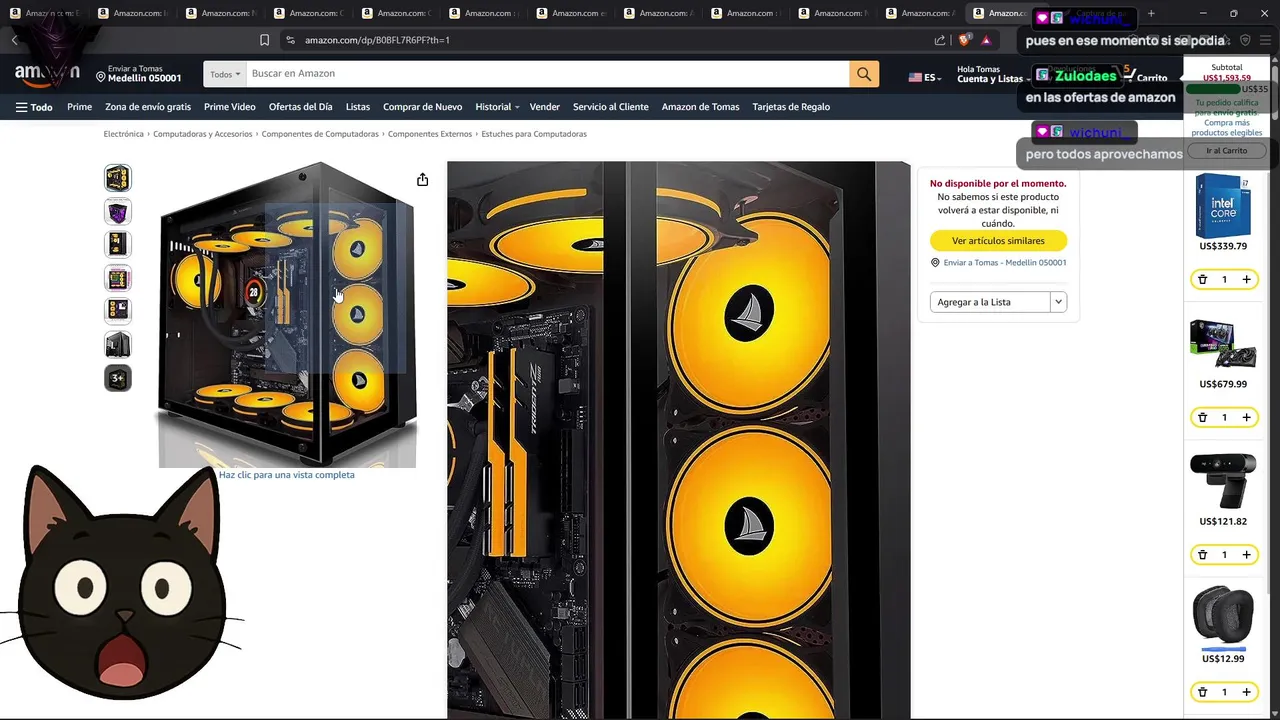This screenshot has width=1280, height=720.
Task: Remove the US$12.99 ear pads item
Action: coord(1202,692)
